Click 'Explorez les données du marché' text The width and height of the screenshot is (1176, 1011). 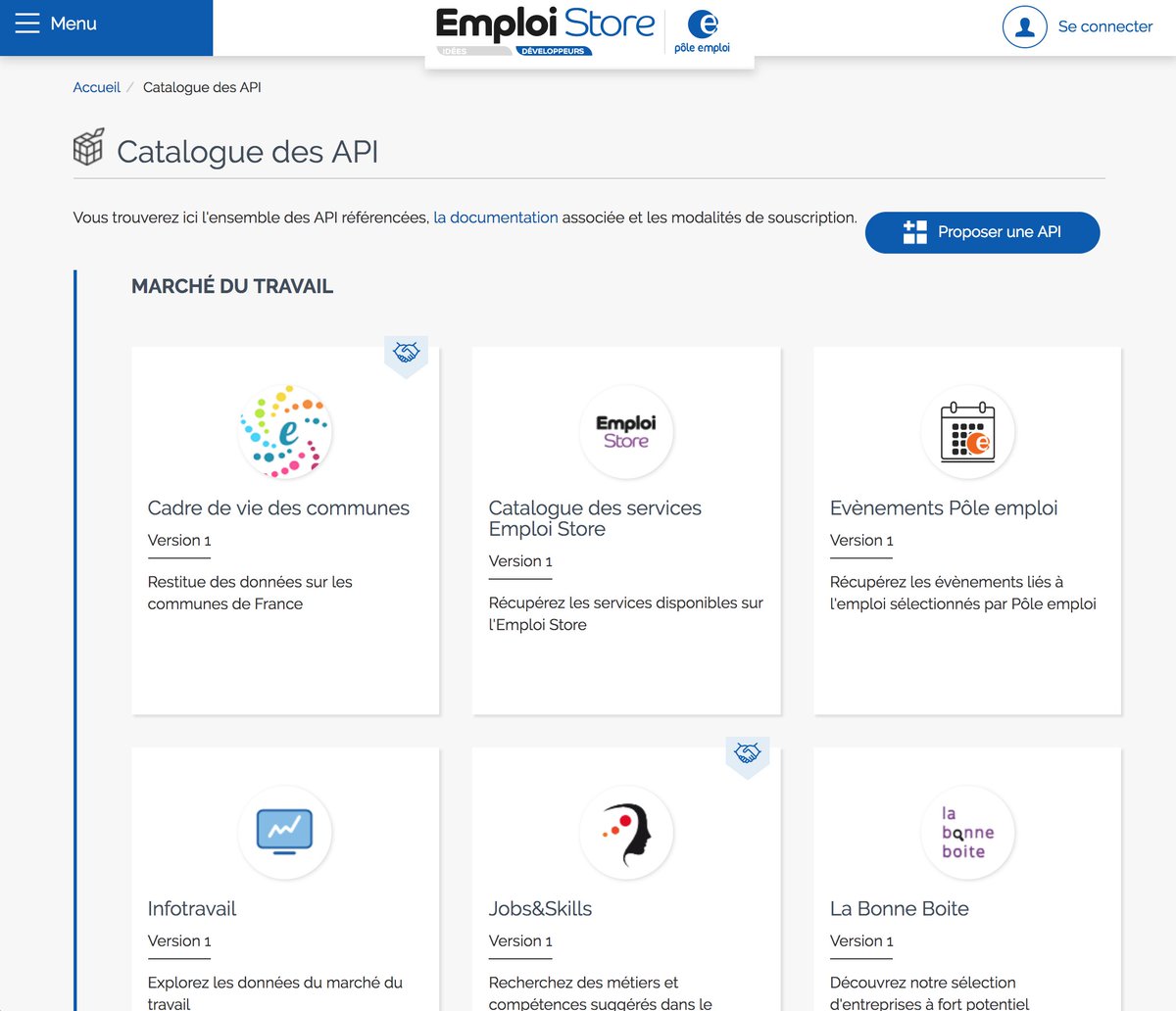(x=274, y=992)
